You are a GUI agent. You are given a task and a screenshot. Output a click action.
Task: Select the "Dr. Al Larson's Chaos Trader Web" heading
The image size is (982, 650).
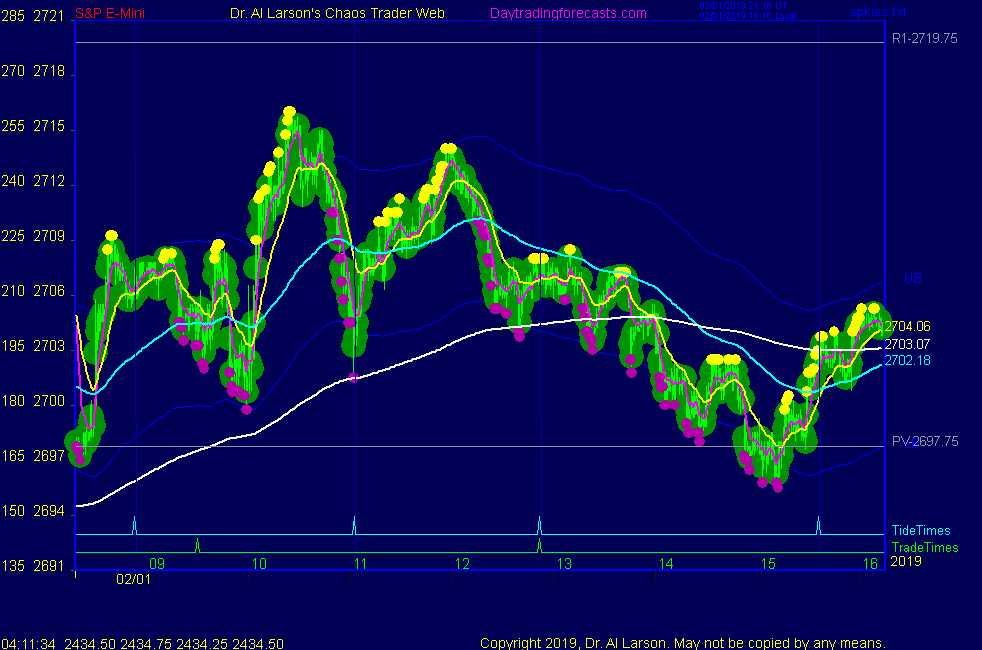click(x=338, y=13)
